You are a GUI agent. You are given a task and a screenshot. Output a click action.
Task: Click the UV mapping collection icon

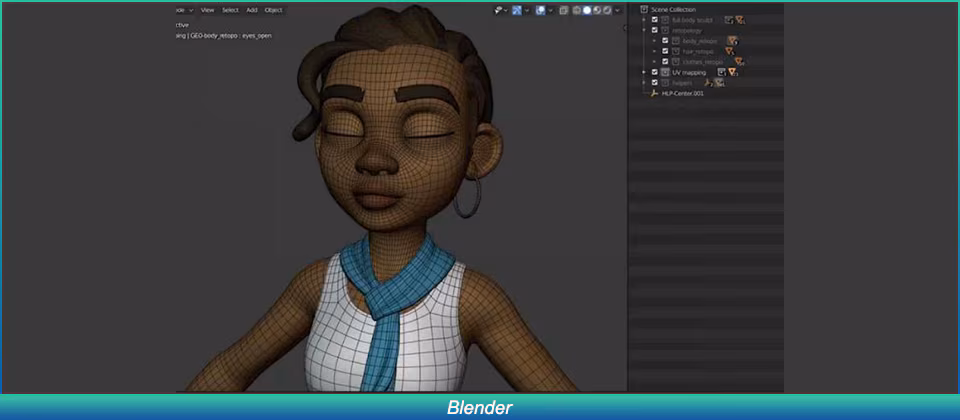(x=665, y=72)
